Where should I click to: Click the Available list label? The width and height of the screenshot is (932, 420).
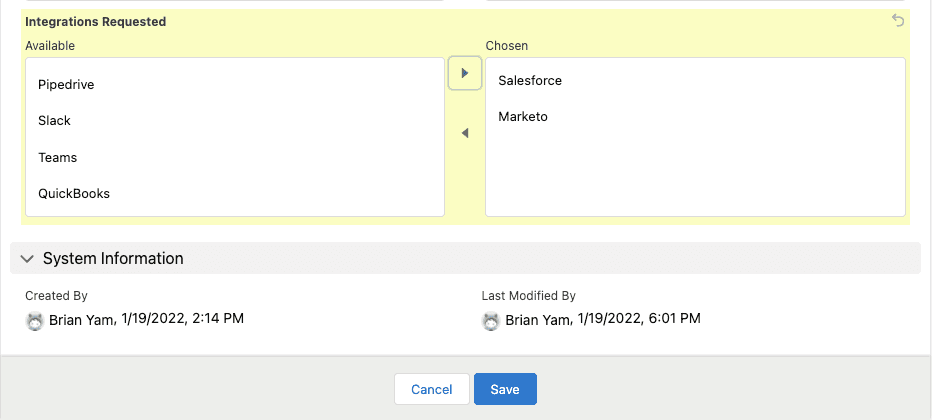[50, 46]
